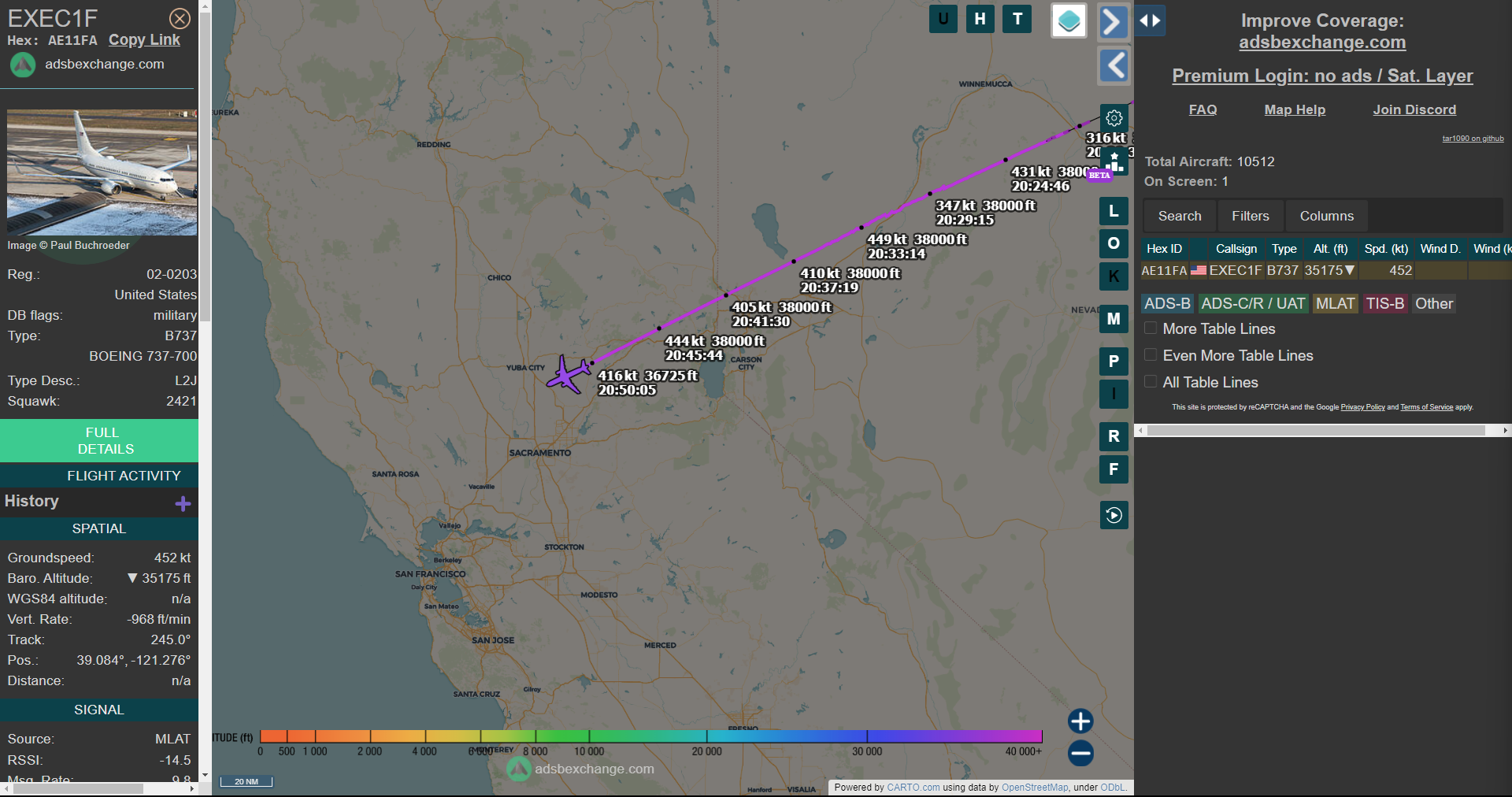1512x797 pixels.
Task: Toggle the ADS-B source legend
Action: pos(1168,304)
